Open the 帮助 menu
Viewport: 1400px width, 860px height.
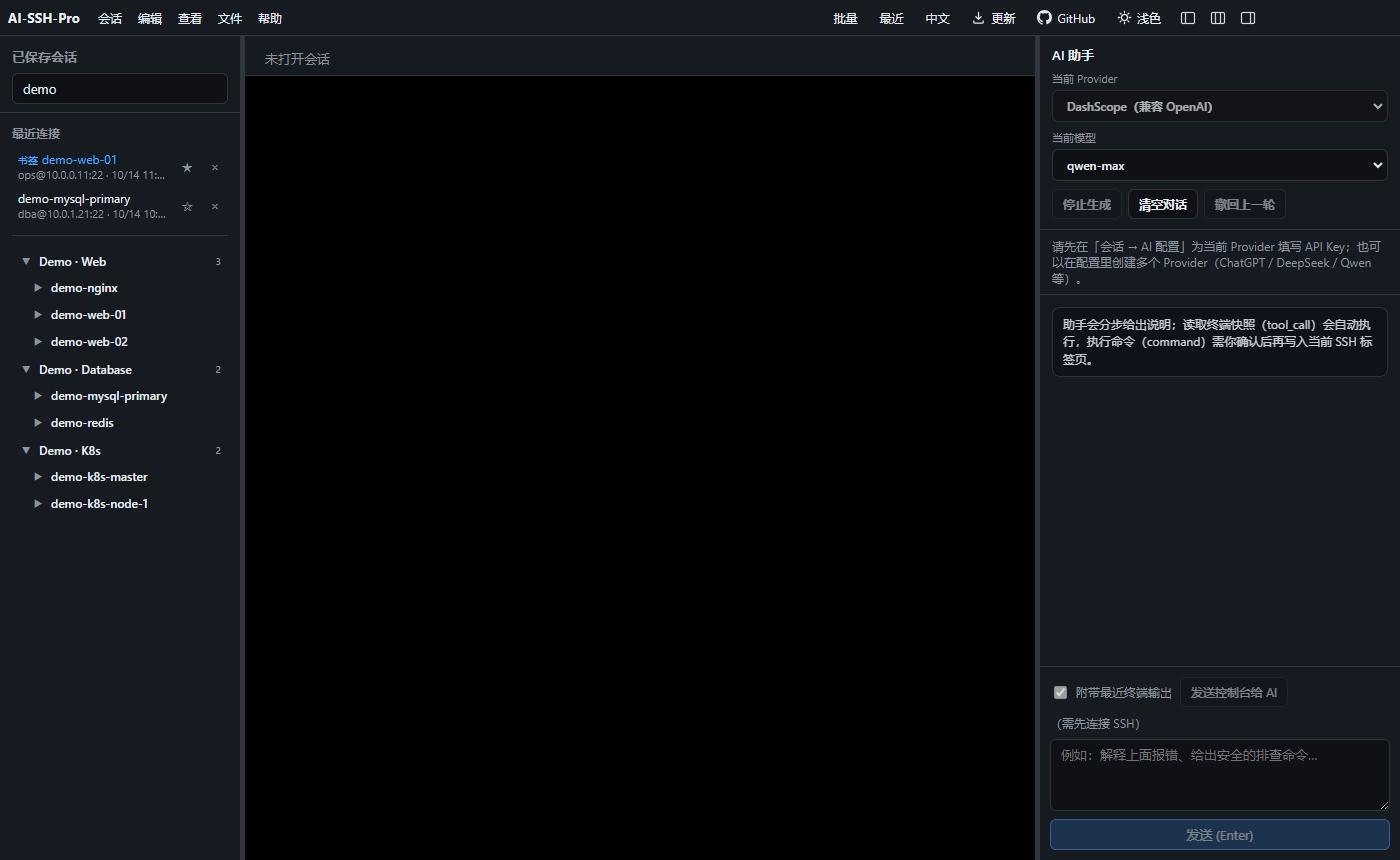[x=270, y=18]
